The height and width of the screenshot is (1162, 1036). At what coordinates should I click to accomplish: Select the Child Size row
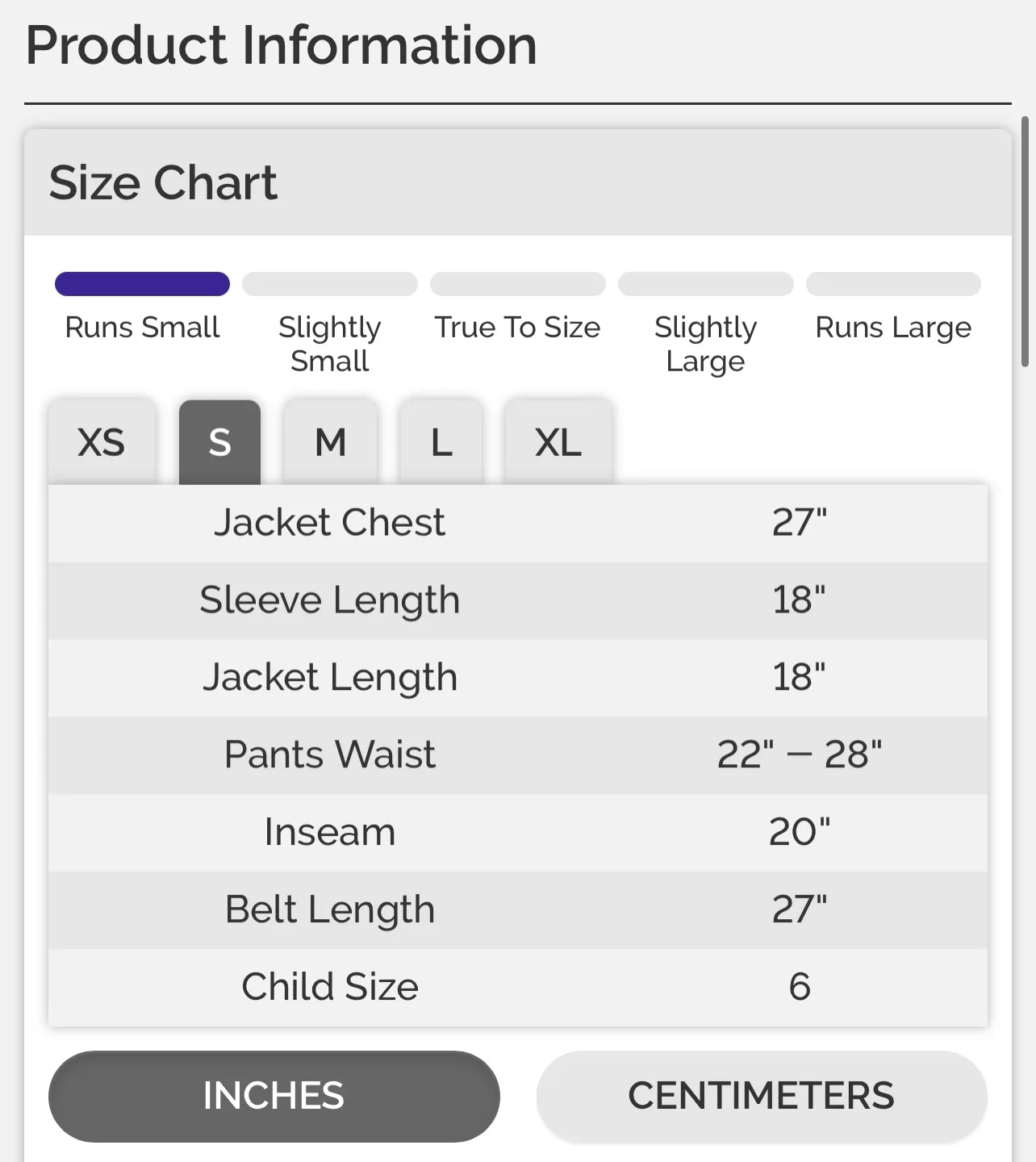point(517,986)
